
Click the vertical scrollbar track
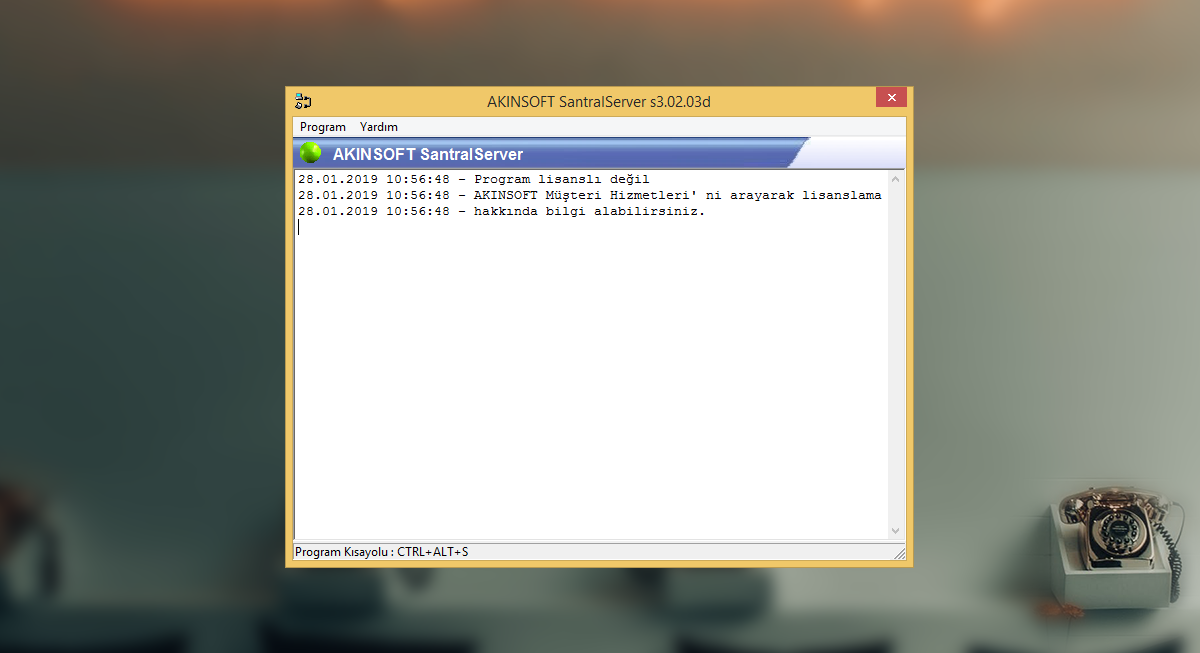[x=895, y=350]
